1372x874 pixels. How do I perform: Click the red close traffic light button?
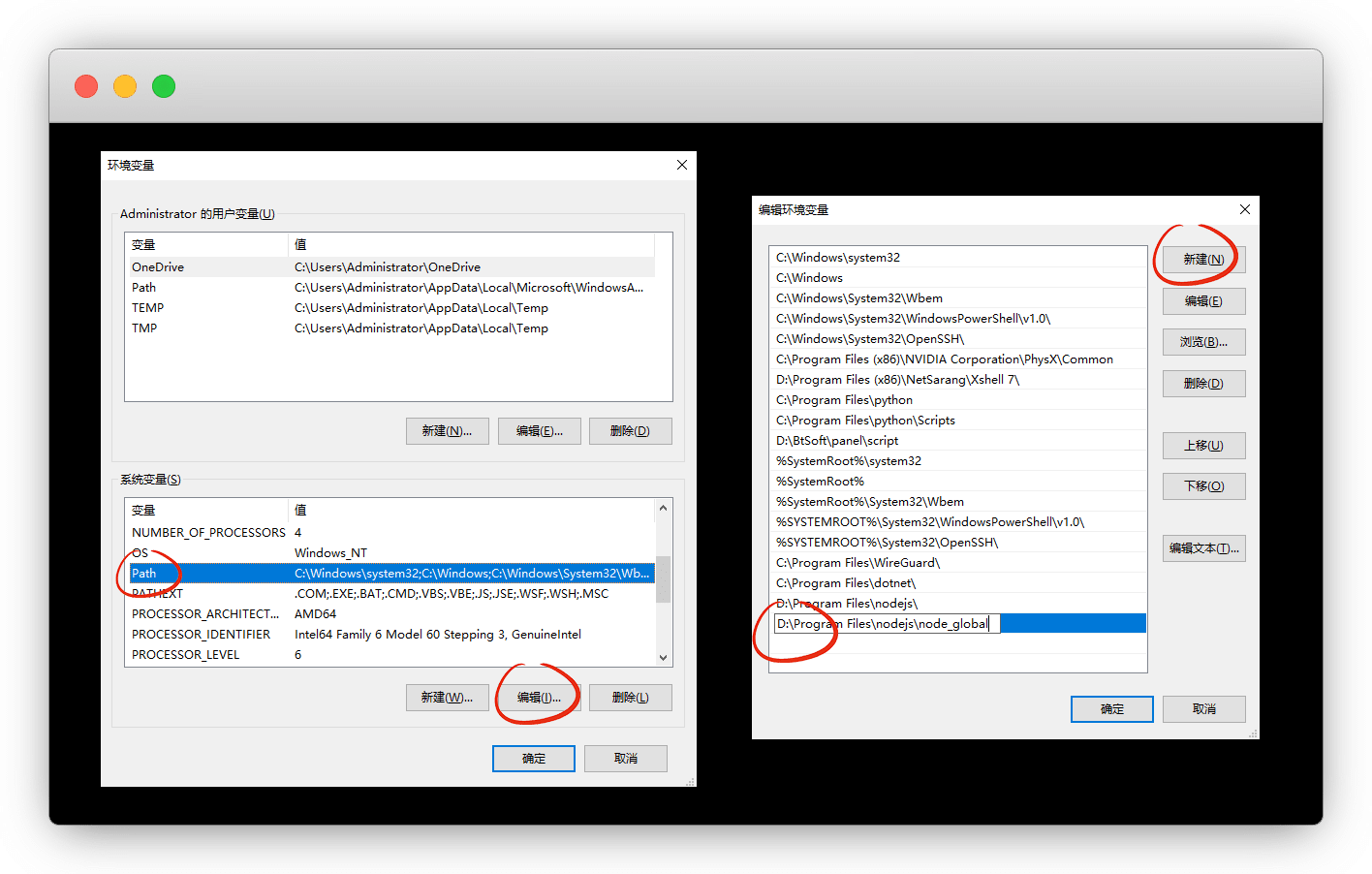pyautogui.click(x=86, y=86)
